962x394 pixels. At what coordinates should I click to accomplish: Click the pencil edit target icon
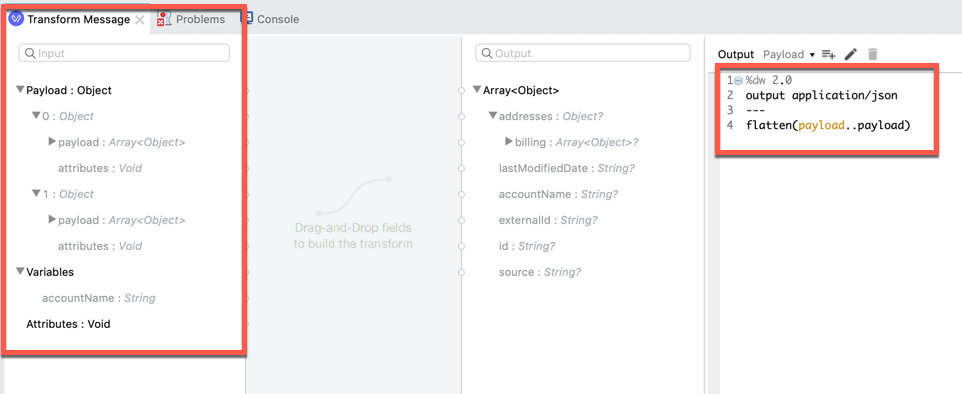(850, 54)
